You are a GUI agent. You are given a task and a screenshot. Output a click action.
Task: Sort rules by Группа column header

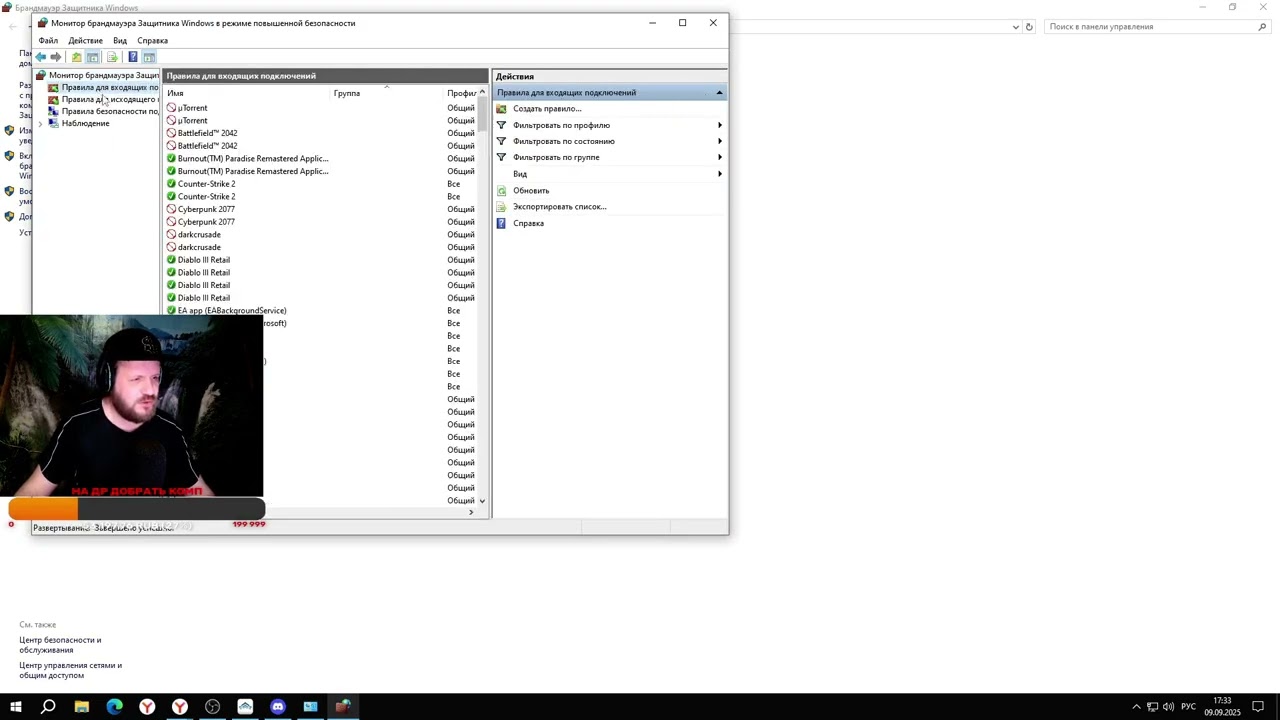click(387, 93)
